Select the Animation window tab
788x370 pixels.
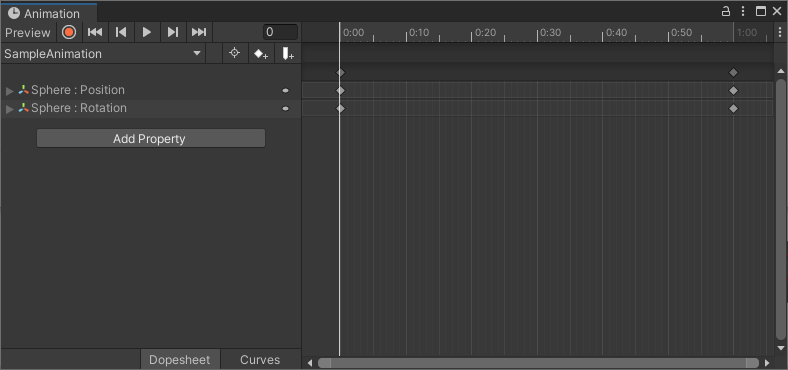[x=49, y=13]
